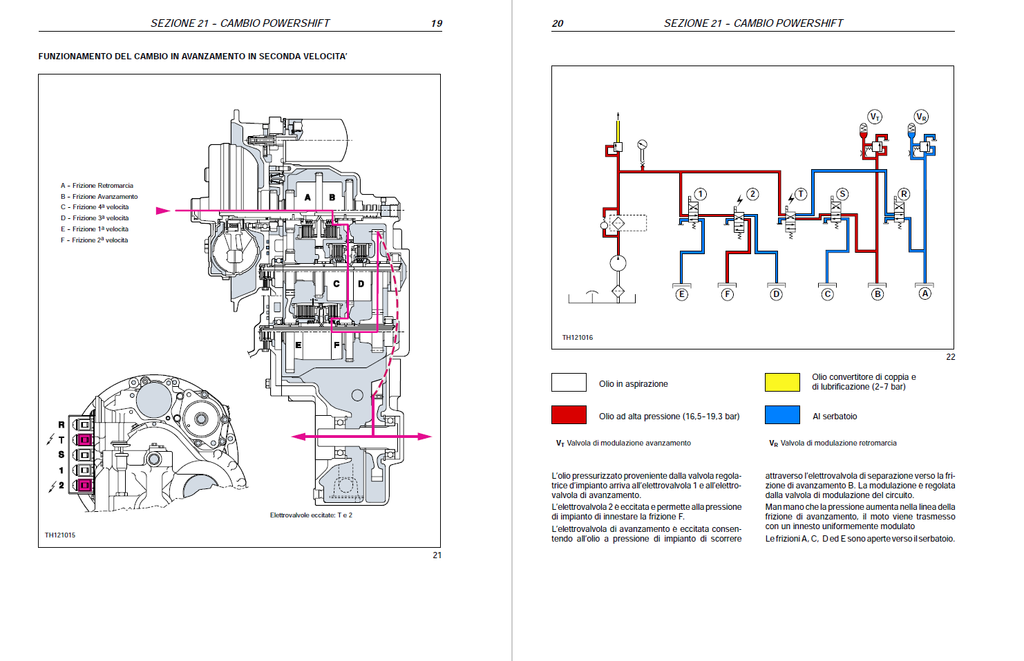Click 'Olio ad alta pressione (16,5-19,3 bar)' text
Image resolution: width=1024 pixels, height=661 pixels.
tap(669, 416)
